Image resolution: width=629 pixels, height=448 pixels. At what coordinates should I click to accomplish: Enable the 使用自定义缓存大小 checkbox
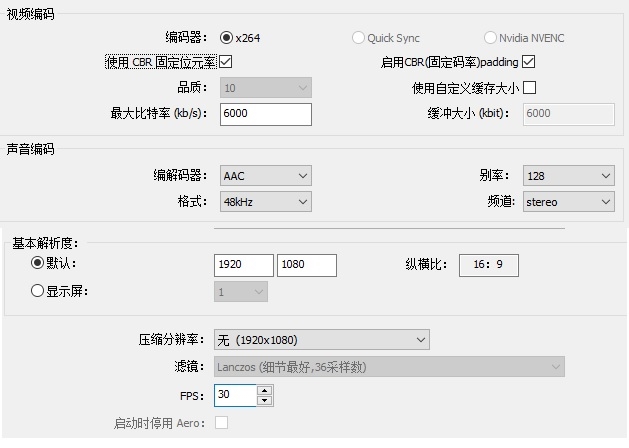[529, 88]
